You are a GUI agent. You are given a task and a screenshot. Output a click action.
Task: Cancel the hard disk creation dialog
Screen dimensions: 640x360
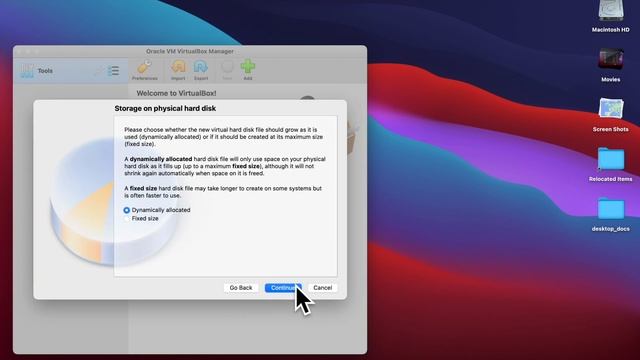coord(322,288)
